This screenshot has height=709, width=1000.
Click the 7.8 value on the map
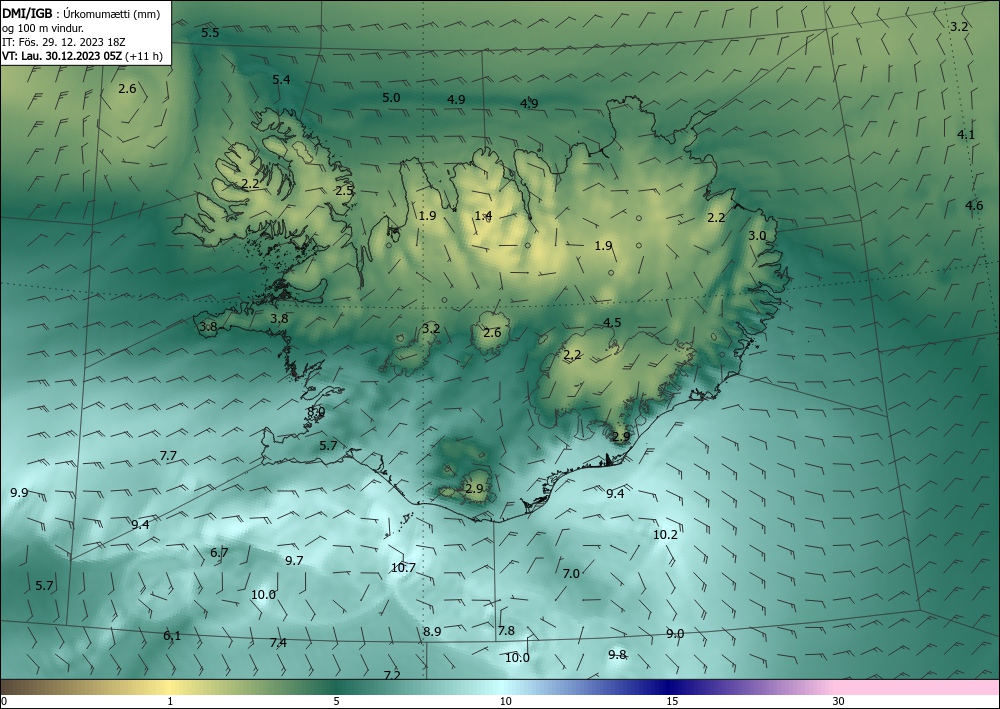(x=506, y=631)
